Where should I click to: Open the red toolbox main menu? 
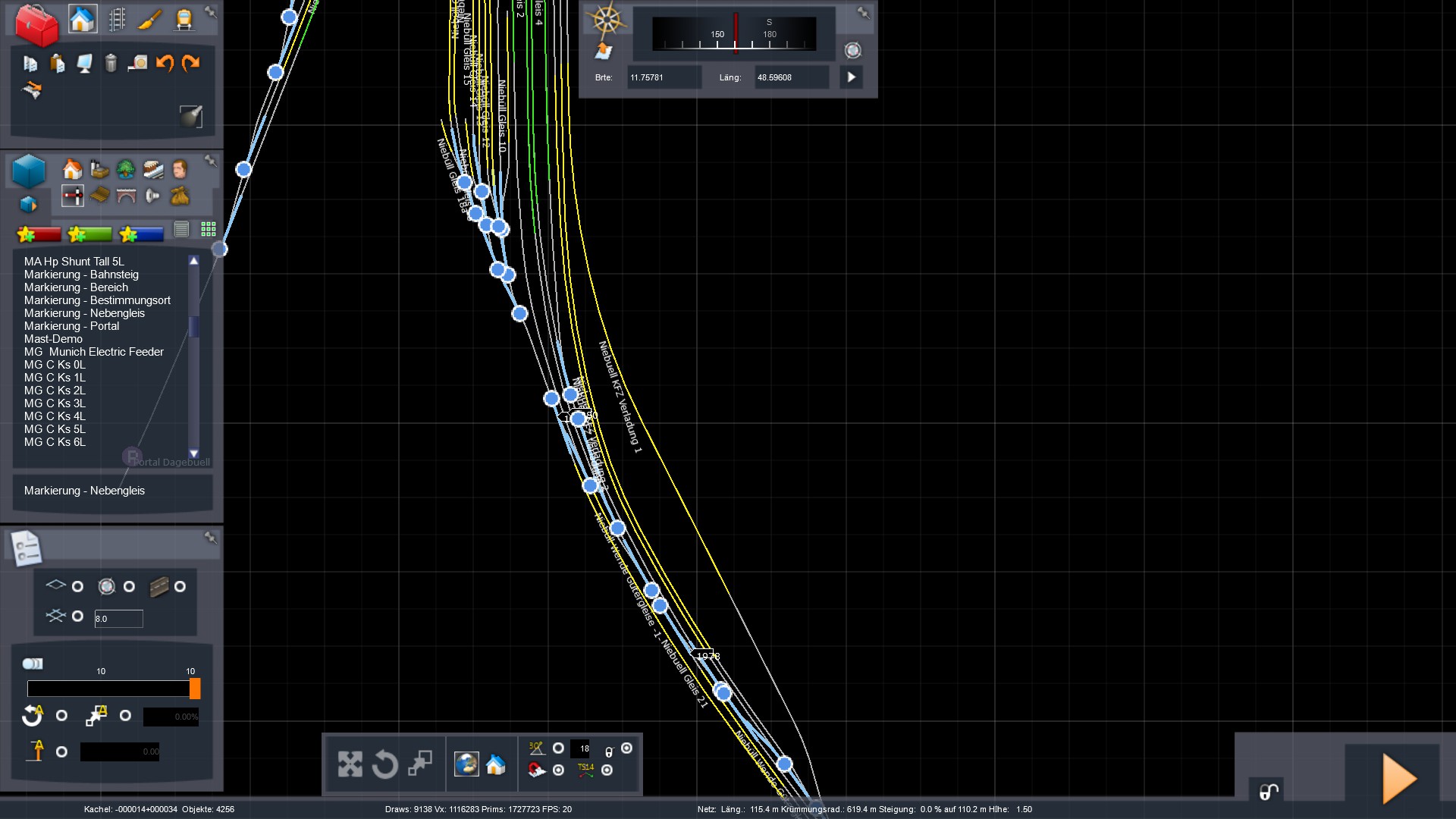(x=36, y=24)
